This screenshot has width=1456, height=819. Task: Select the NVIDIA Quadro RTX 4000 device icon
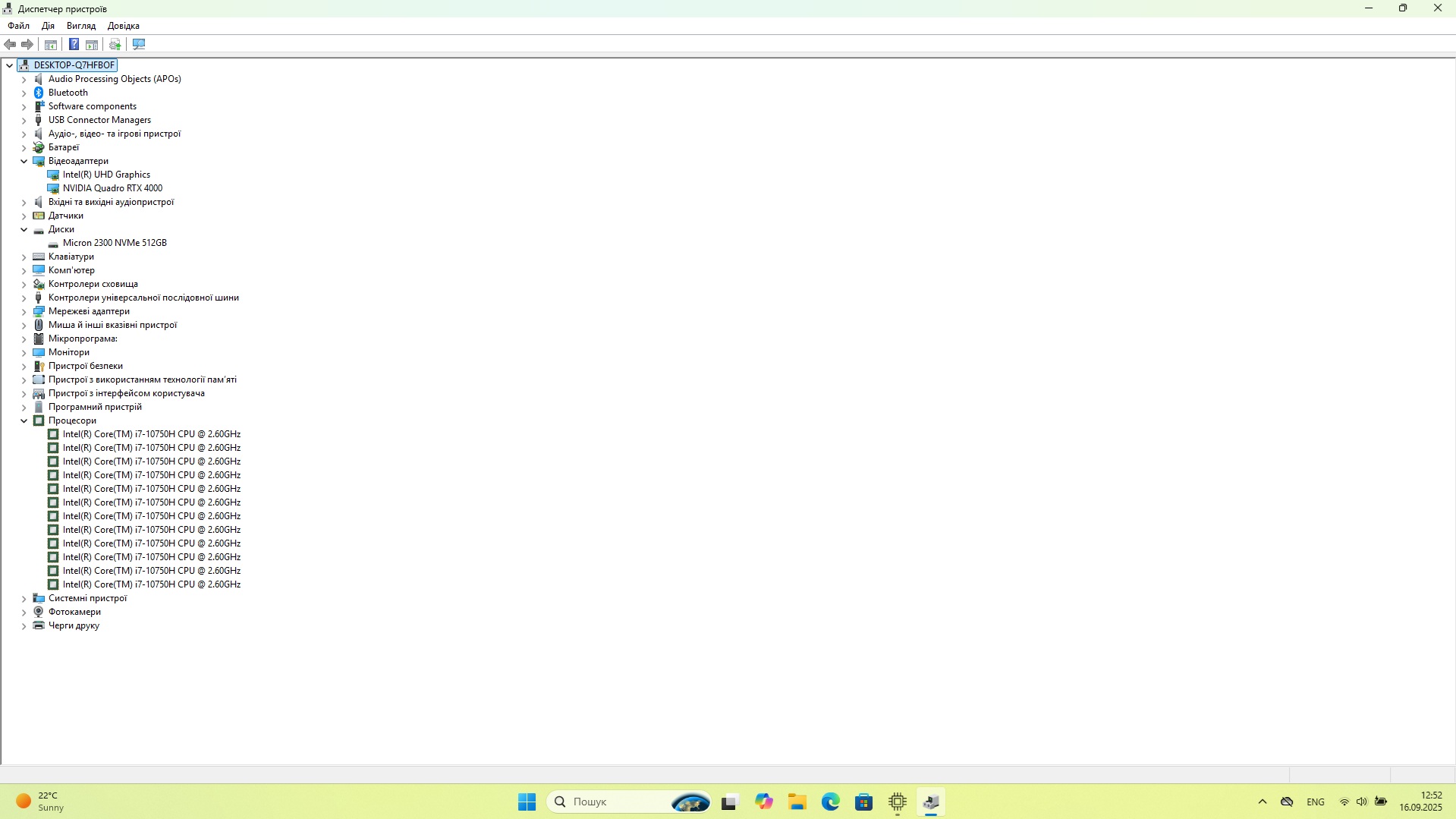[53, 188]
